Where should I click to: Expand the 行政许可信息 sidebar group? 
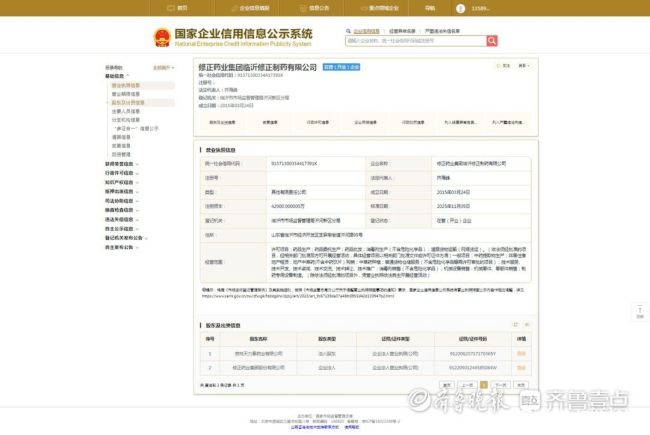[122, 173]
